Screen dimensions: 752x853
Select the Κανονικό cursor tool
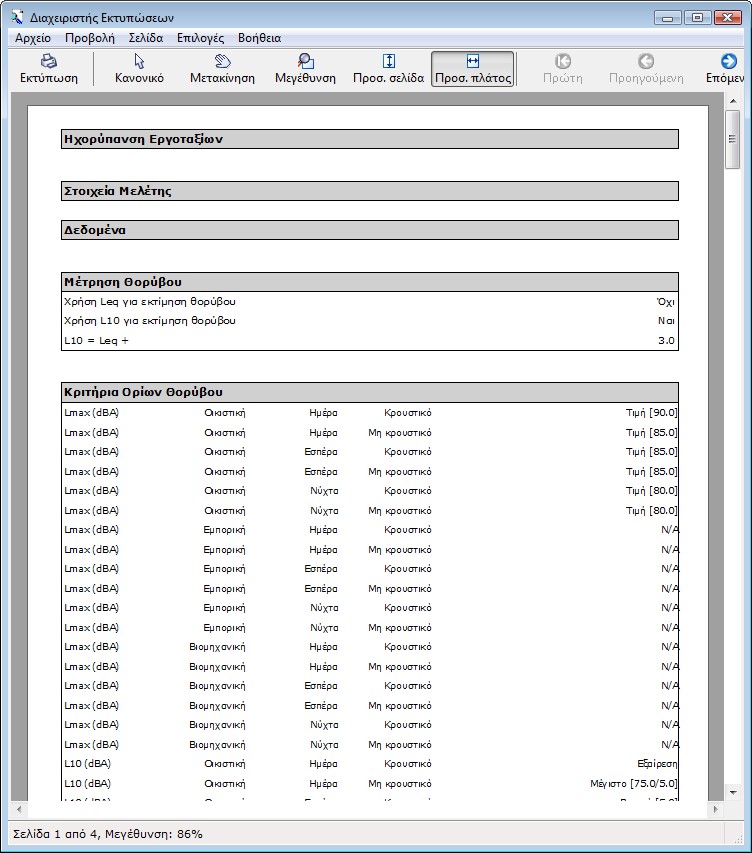(139, 62)
